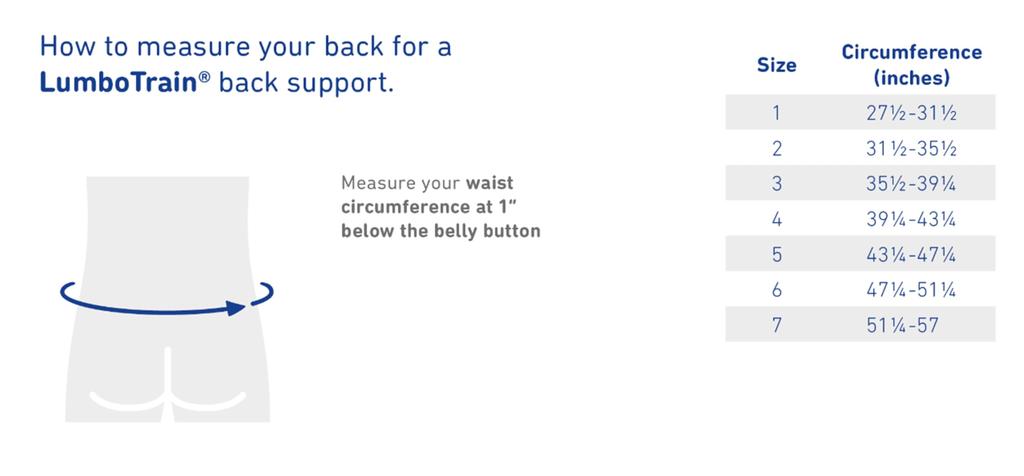Select size 1 in the table

pyautogui.click(x=776, y=113)
